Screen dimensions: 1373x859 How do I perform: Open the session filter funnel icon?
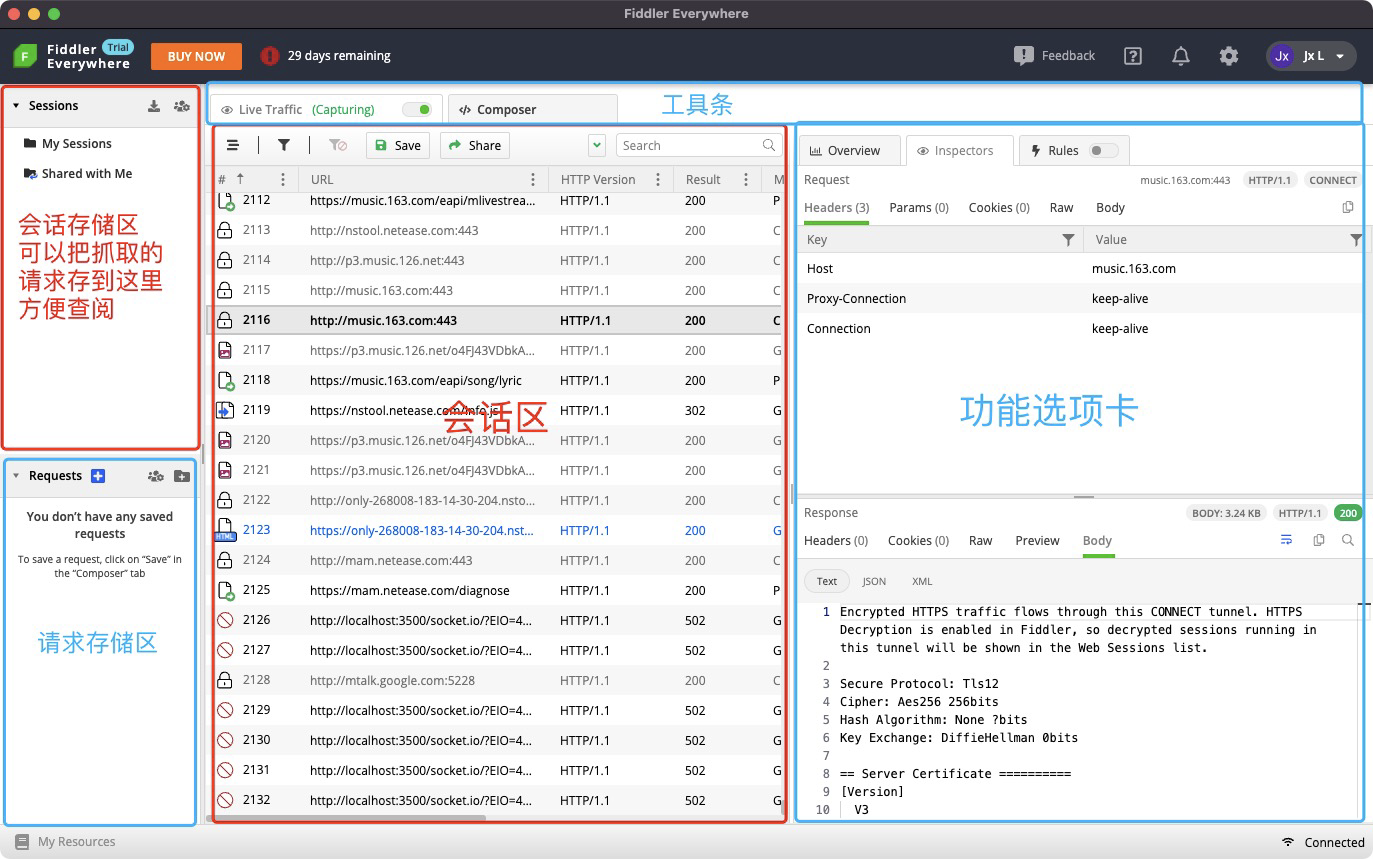pyautogui.click(x=284, y=145)
